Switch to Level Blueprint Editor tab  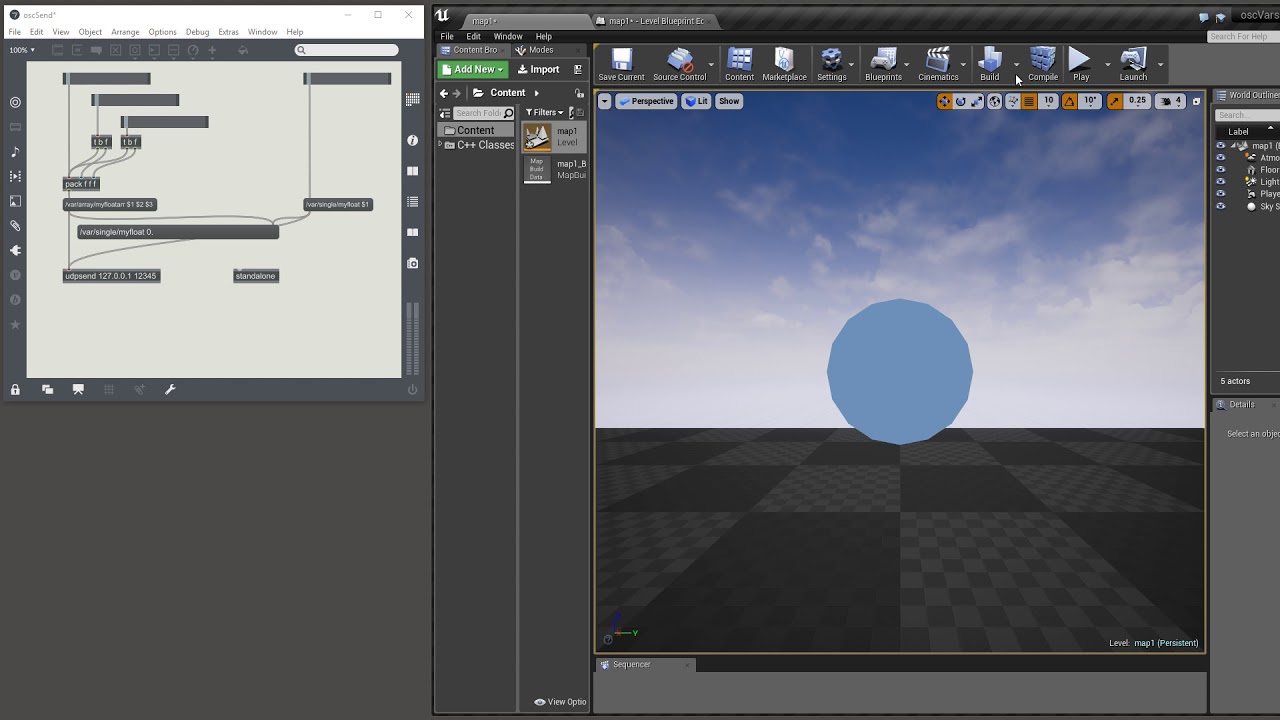655,21
